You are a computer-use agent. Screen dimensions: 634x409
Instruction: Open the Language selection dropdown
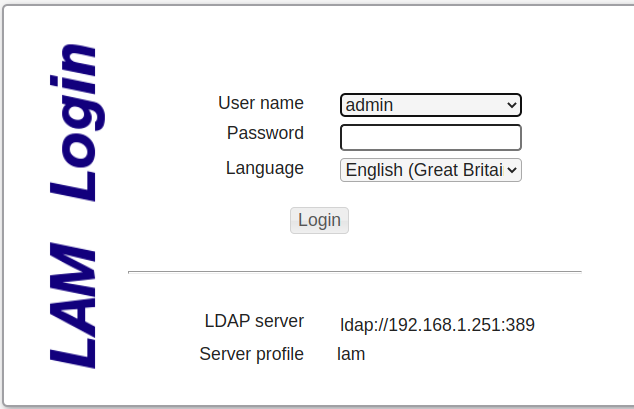[x=430, y=170]
